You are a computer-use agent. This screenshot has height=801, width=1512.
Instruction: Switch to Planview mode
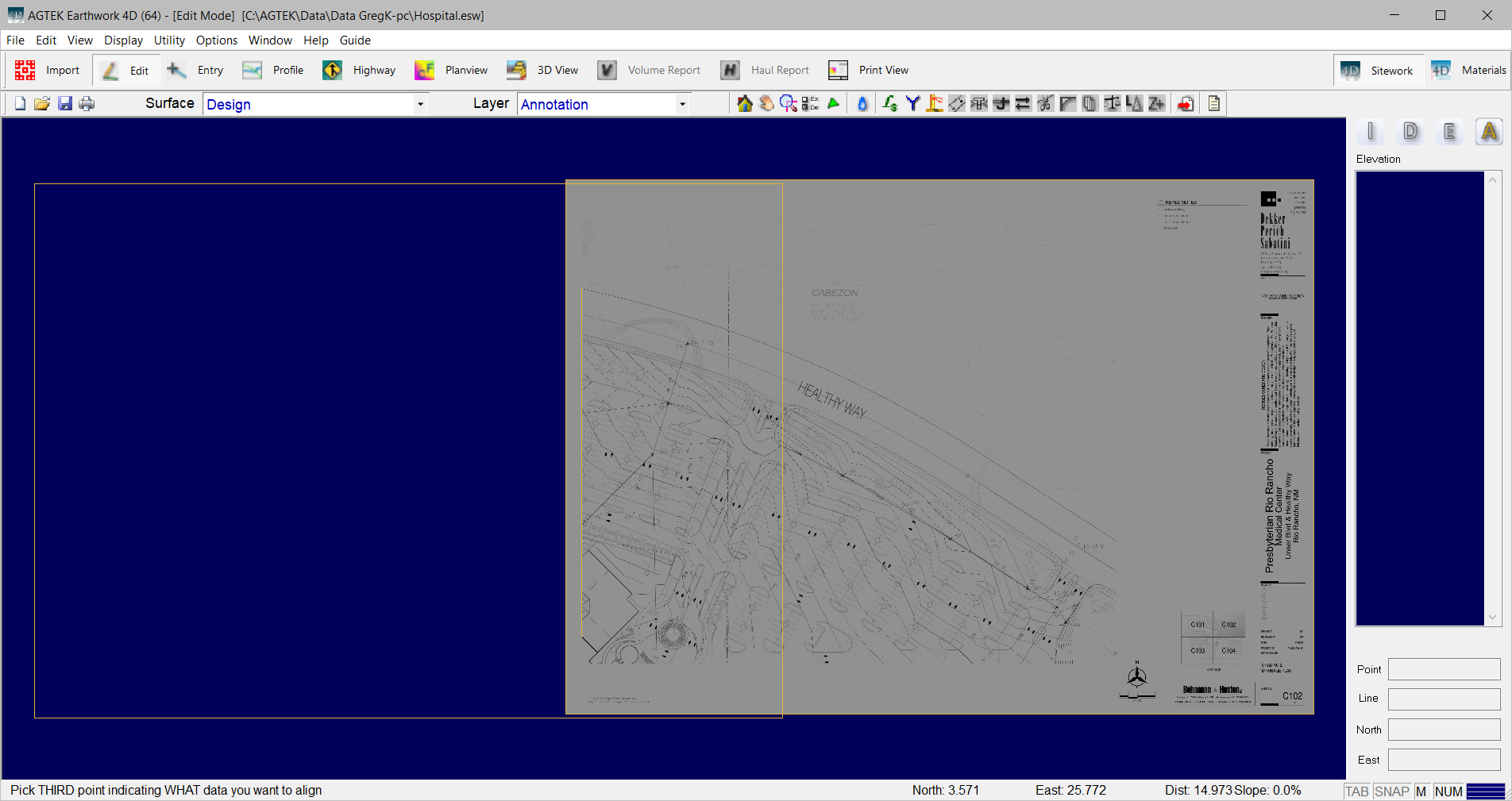pos(451,71)
